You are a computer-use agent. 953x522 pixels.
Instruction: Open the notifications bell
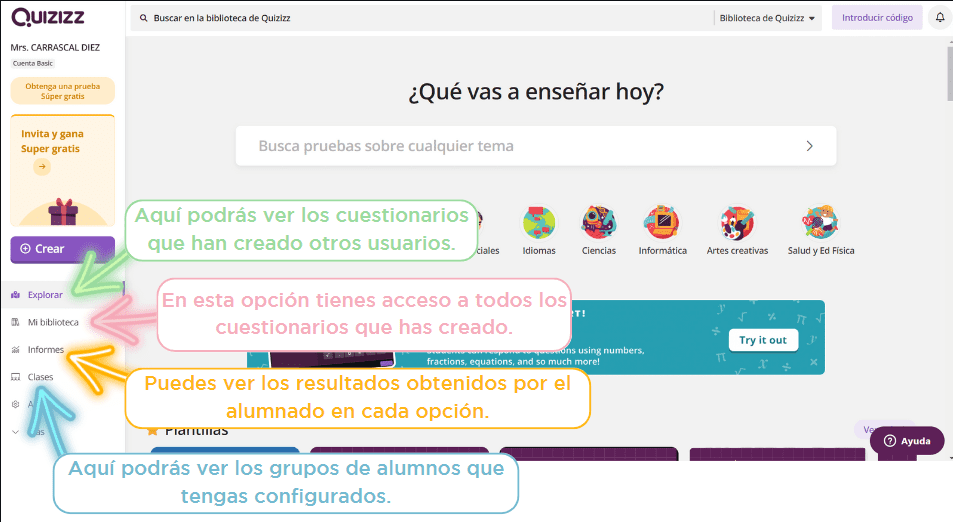coord(940,18)
